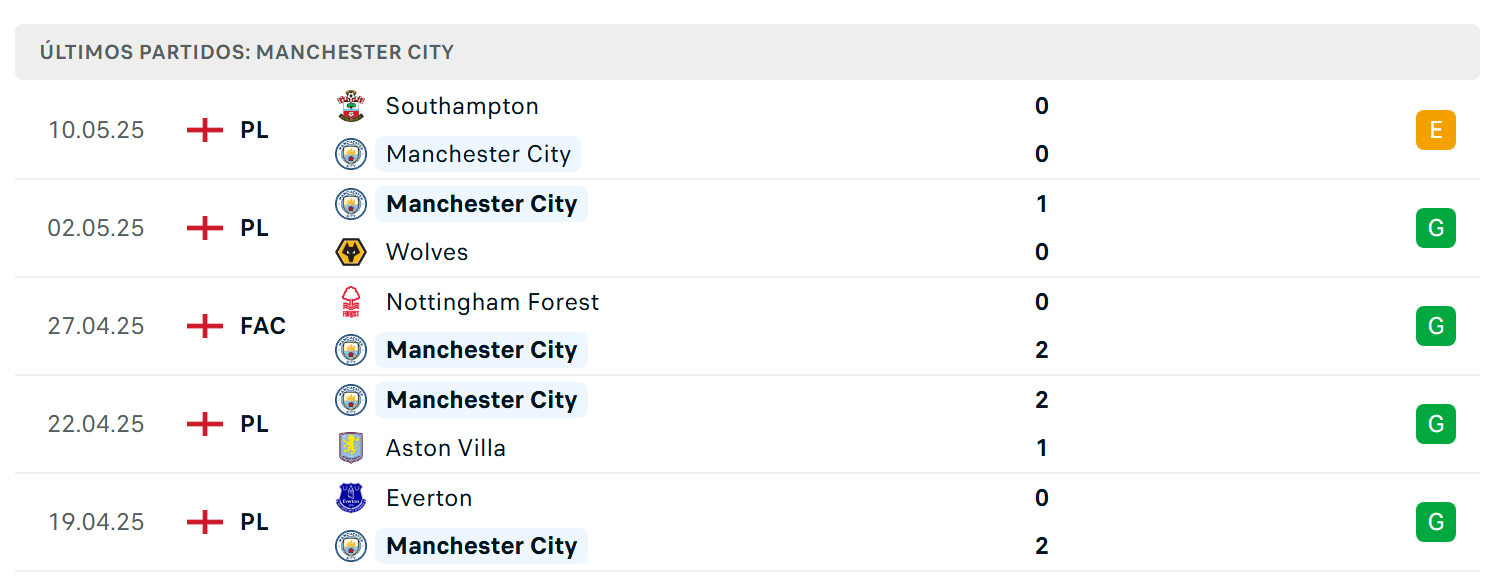This screenshot has width=1494, height=588.
Task: Click green G badge for the Everton match
Action: coord(1436,522)
